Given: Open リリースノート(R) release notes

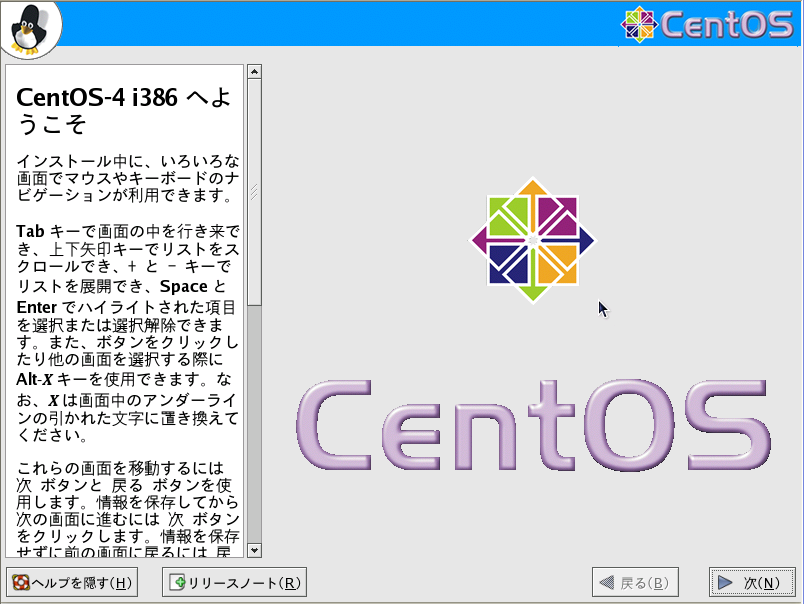Looking at the screenshot, I should (234, 582).
